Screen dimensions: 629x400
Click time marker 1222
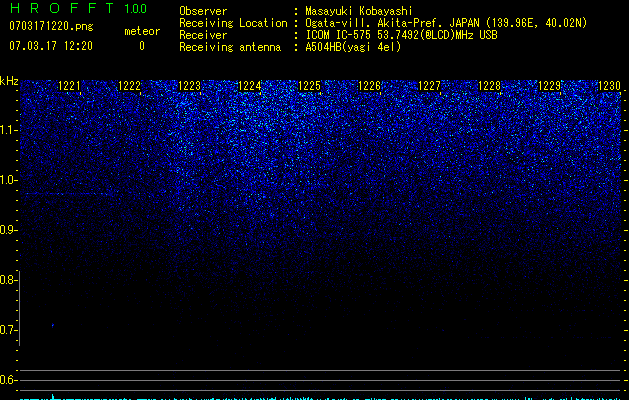(x=130, y=86)
